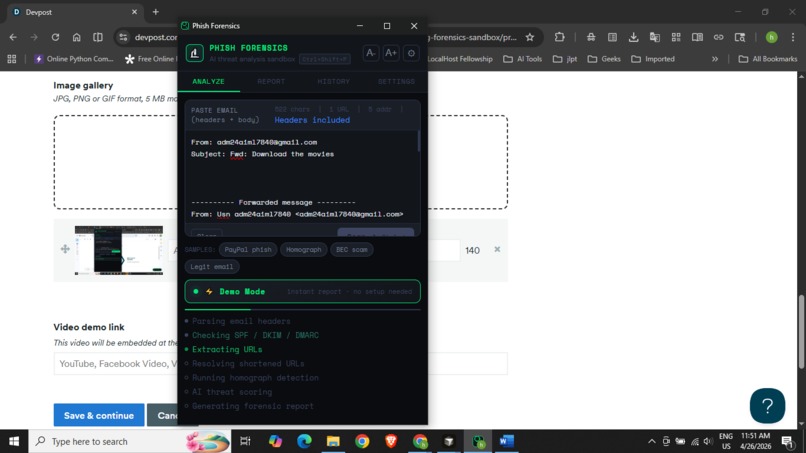This screenshot has height=453, width=806.
Task: Open Task View on taskbar
Action: click(245, 441)
